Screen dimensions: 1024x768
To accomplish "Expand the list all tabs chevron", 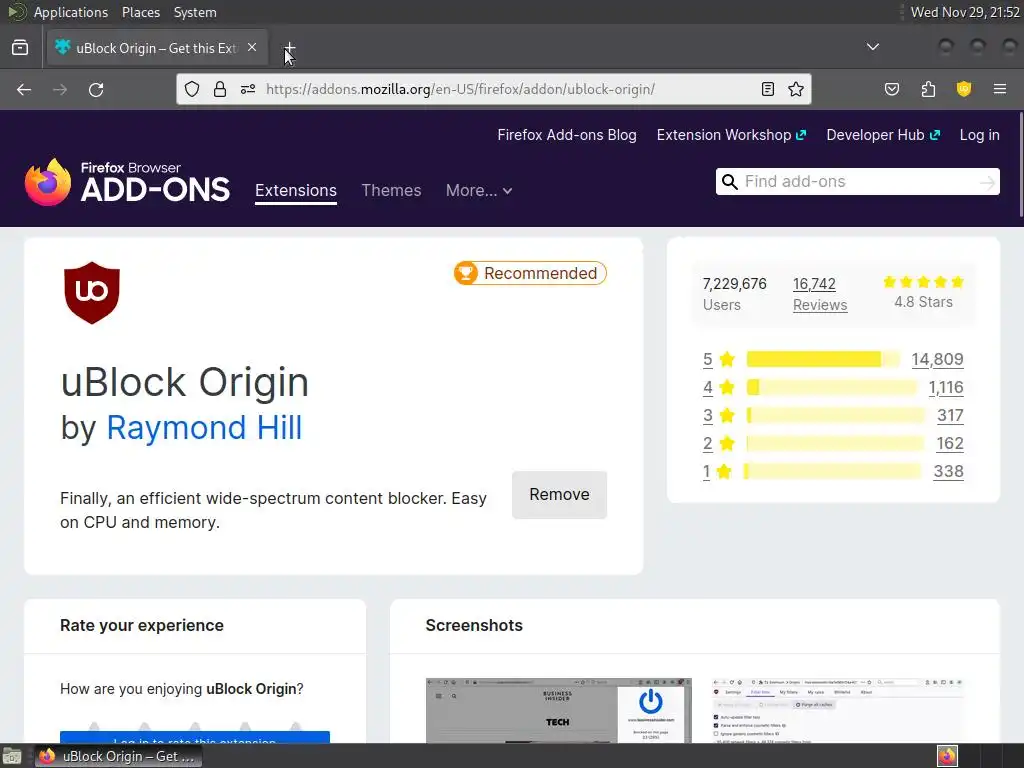I will [872, 47].
